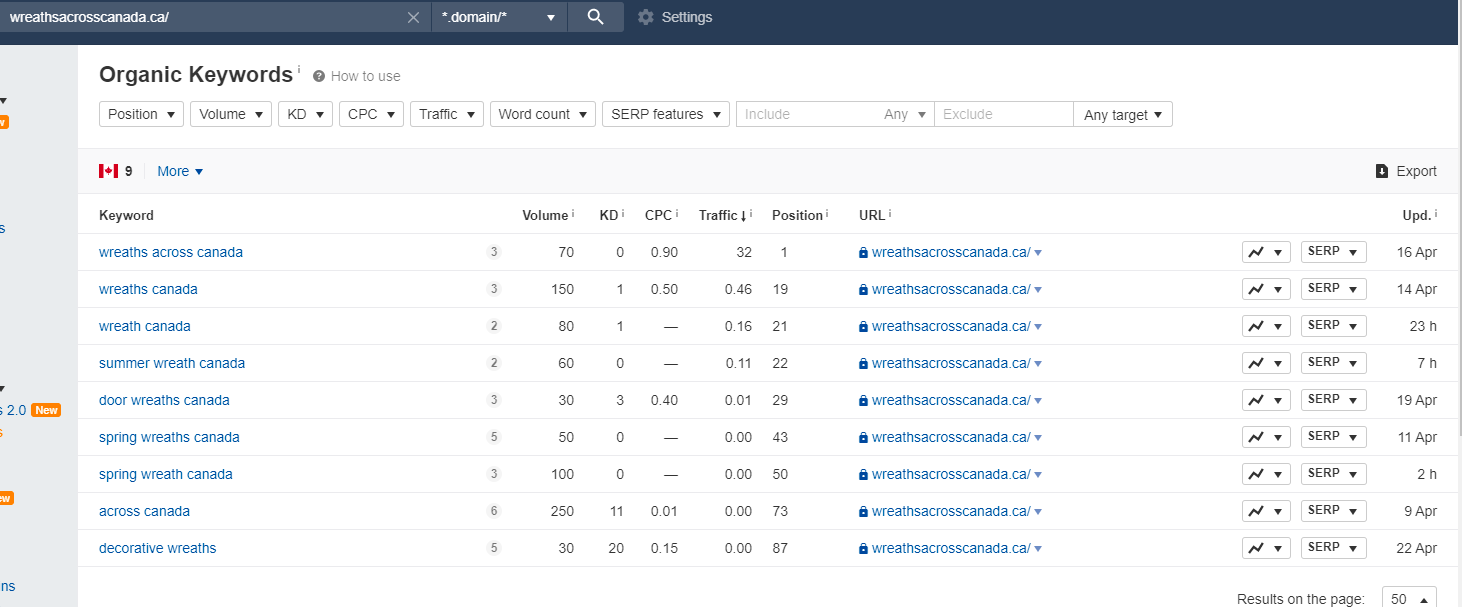Open keyword link door wreaths canada
Screen dimensions: 1462x607
pyautogui.click(x=164, y=400)
